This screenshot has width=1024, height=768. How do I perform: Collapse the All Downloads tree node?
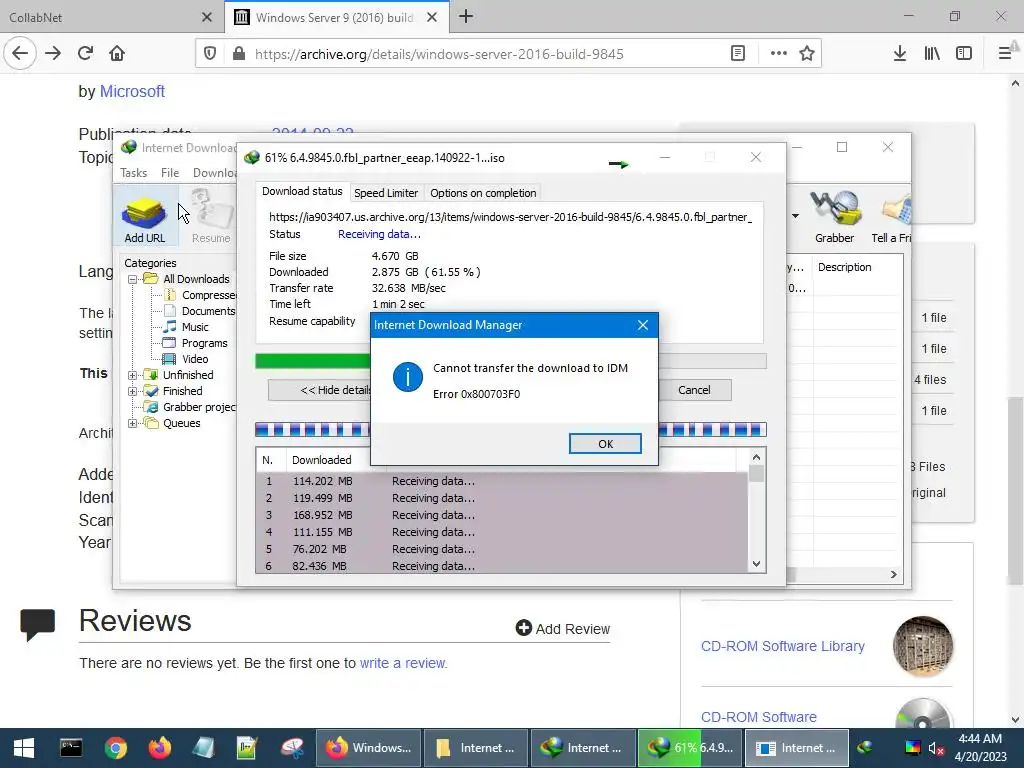pos(133,280)
